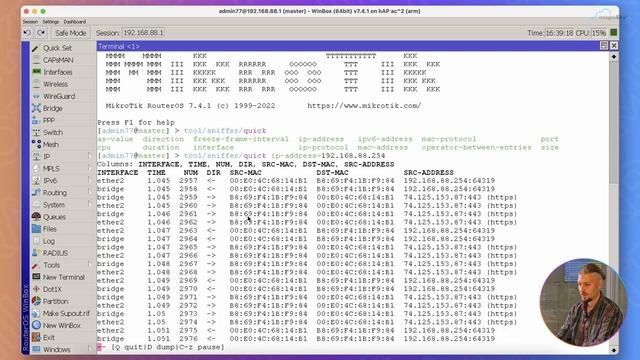This screenshot has width=640, height=360.
Task: Click the '[Q quit|D dump|C-z pause]' prompt
Action: (x=168, y=347)
